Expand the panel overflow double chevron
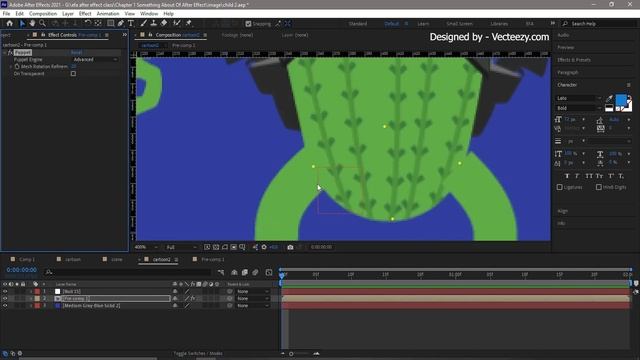The image size is (640, 360). coord(124,35)
